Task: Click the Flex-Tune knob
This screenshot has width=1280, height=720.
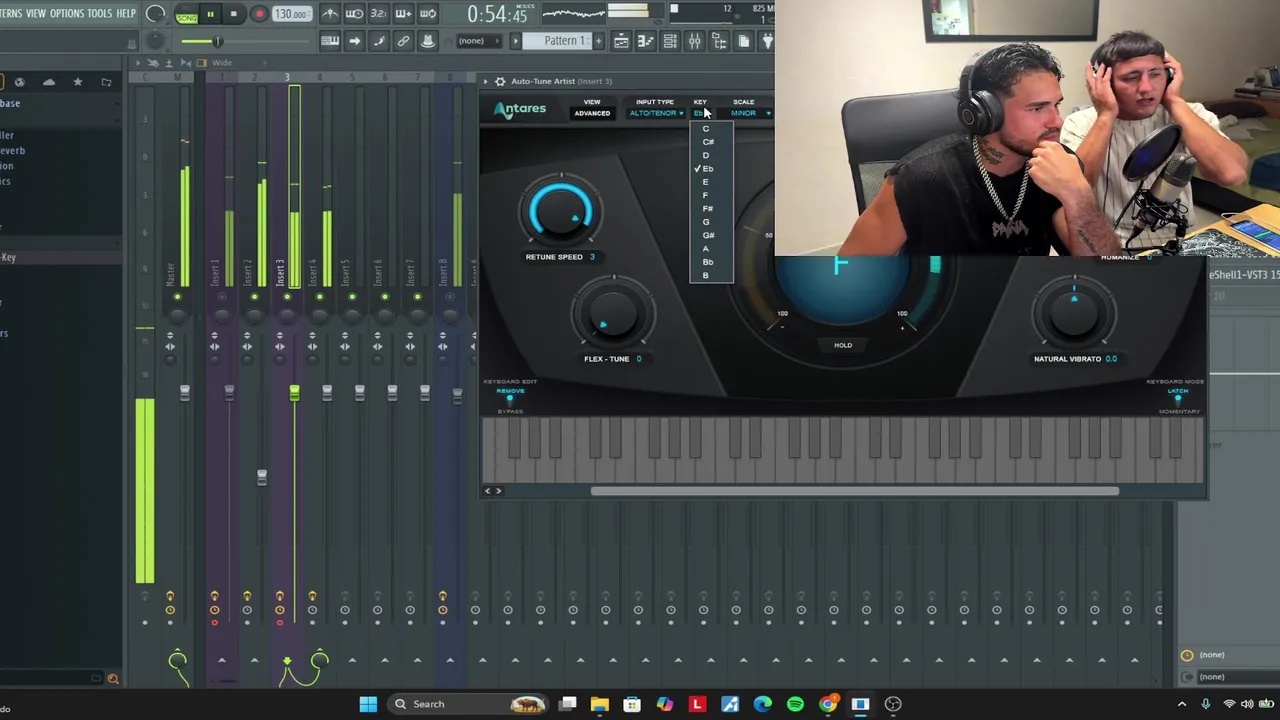Action: pos(611,316)
